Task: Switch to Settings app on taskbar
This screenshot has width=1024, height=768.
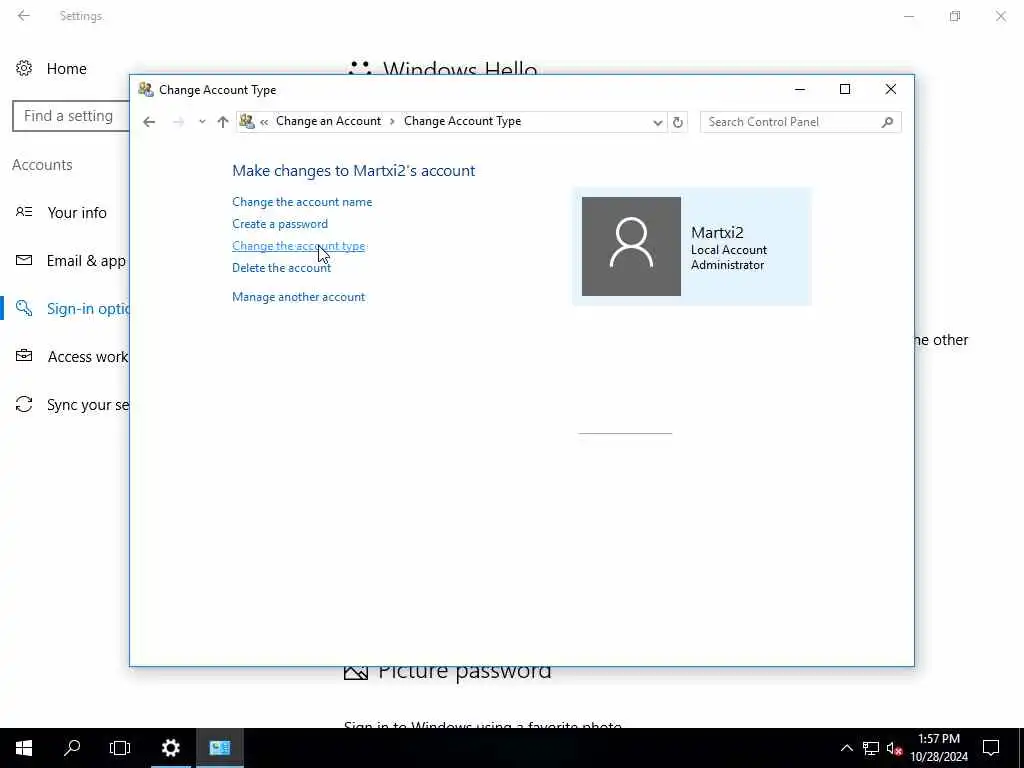Action: point(170,748)
